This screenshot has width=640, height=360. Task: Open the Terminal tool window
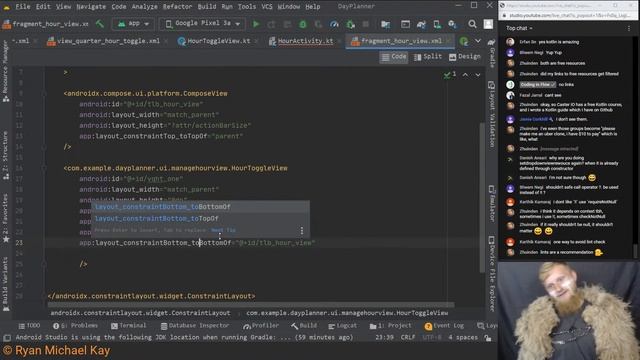tap(129, 326)
